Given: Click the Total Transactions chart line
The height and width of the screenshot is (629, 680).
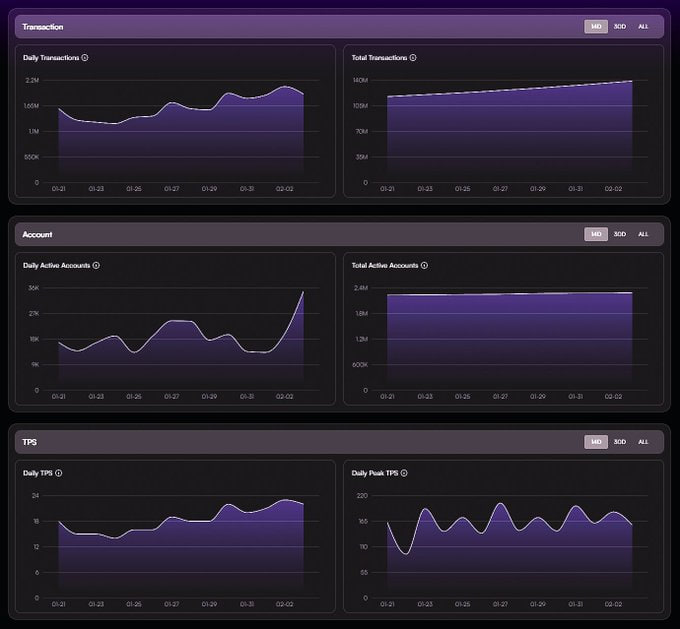Looking at the screenshot, I should pos(510,90).
